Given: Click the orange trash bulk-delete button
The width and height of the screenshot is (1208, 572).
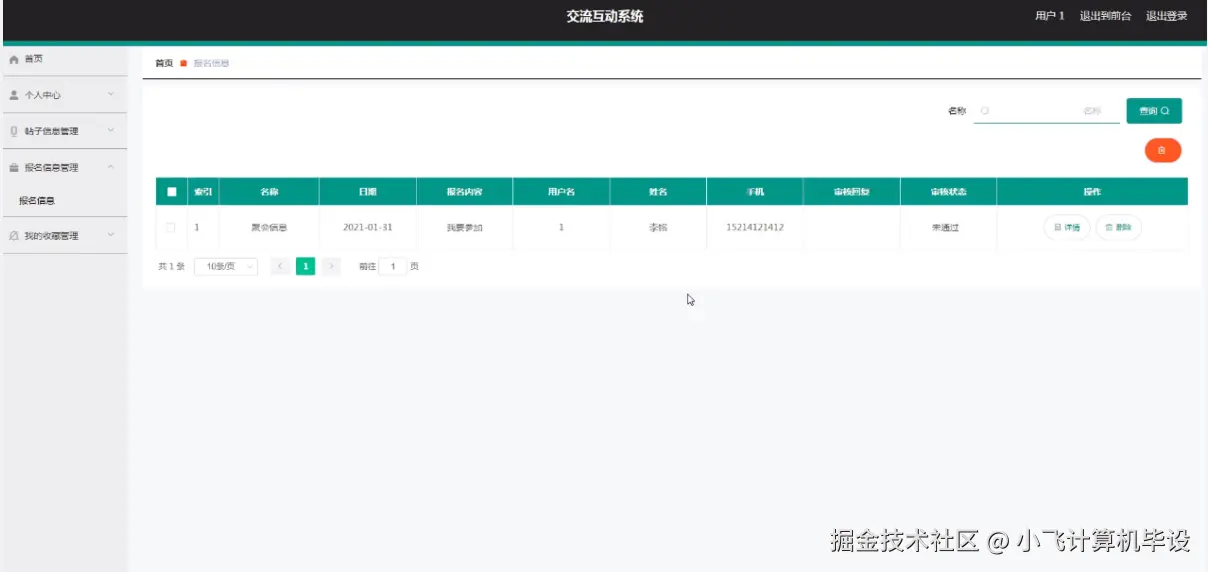Looking at the screenshot, I should click(1163, 150).
